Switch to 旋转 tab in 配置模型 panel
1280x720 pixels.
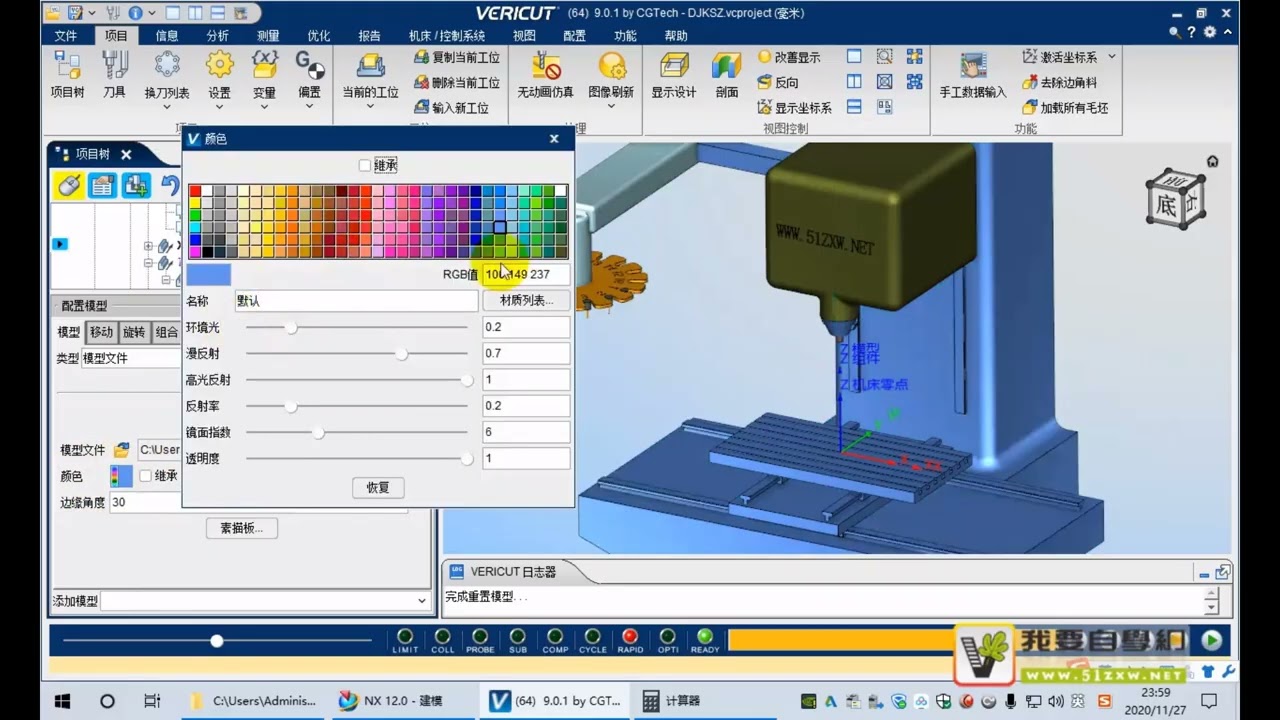pos(134,332)
